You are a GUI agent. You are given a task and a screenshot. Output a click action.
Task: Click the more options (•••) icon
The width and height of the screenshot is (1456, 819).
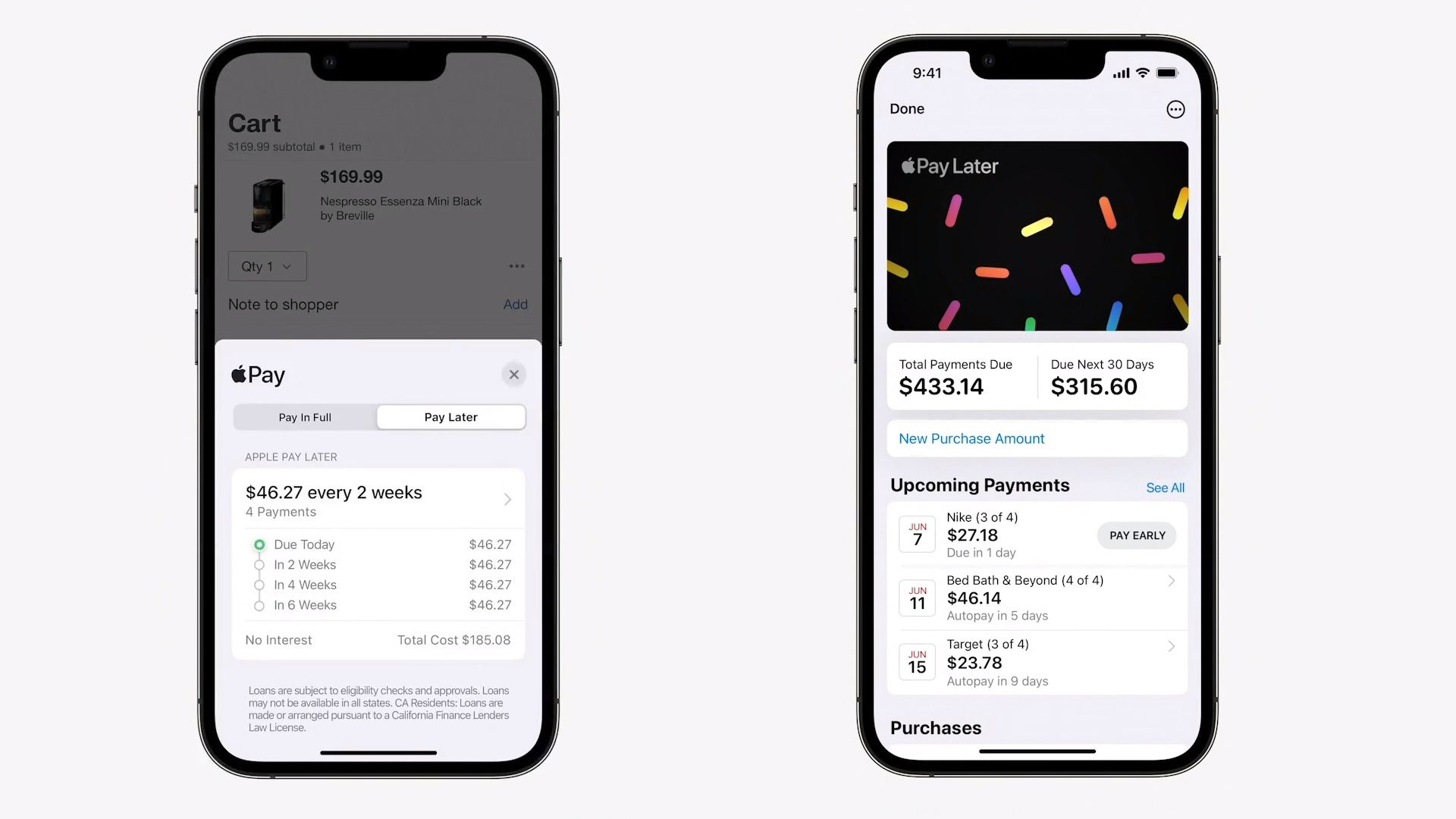[x=1175, y=109]
